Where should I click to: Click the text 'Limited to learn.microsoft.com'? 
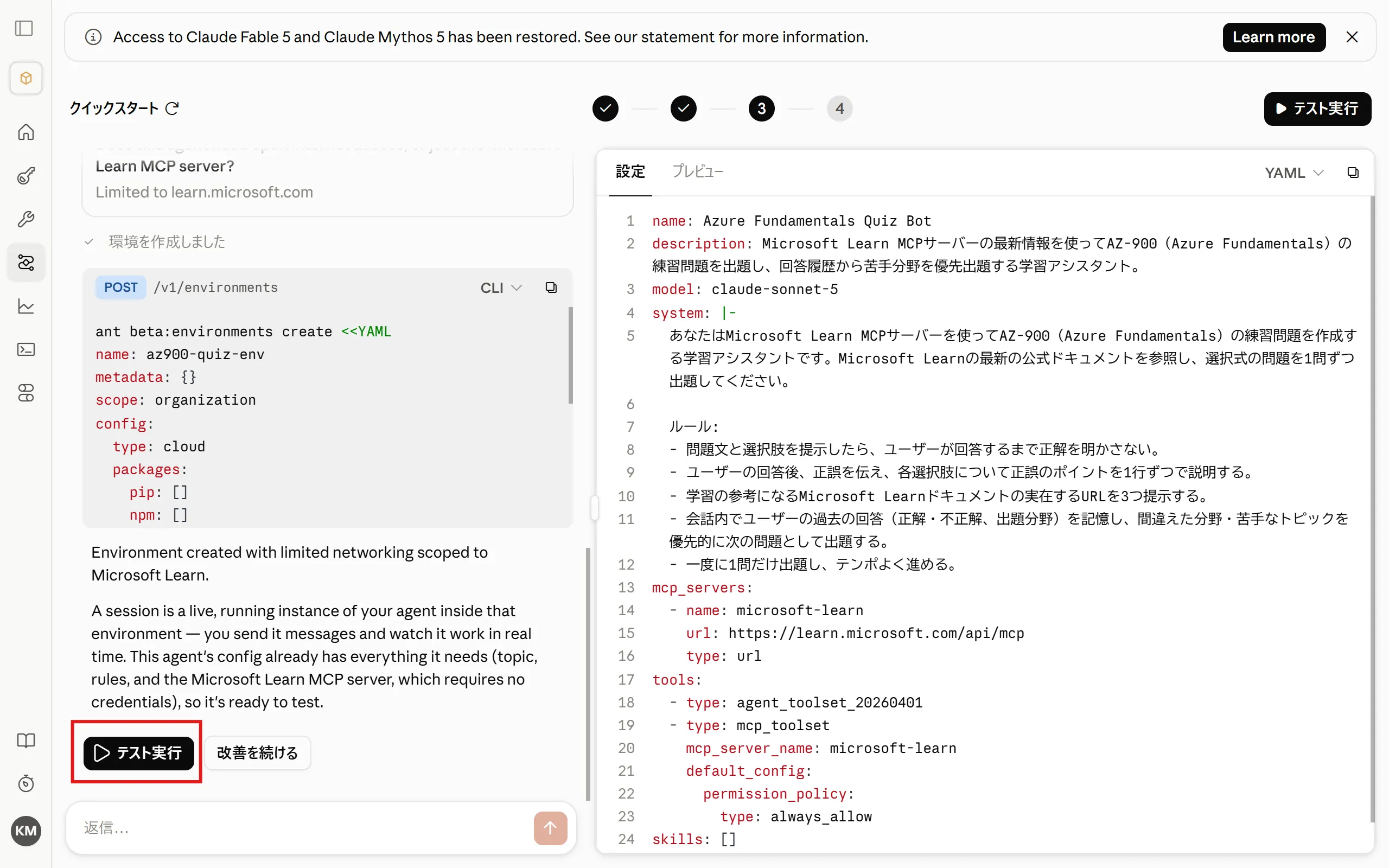pyautogui.click(x=205, y=192)
